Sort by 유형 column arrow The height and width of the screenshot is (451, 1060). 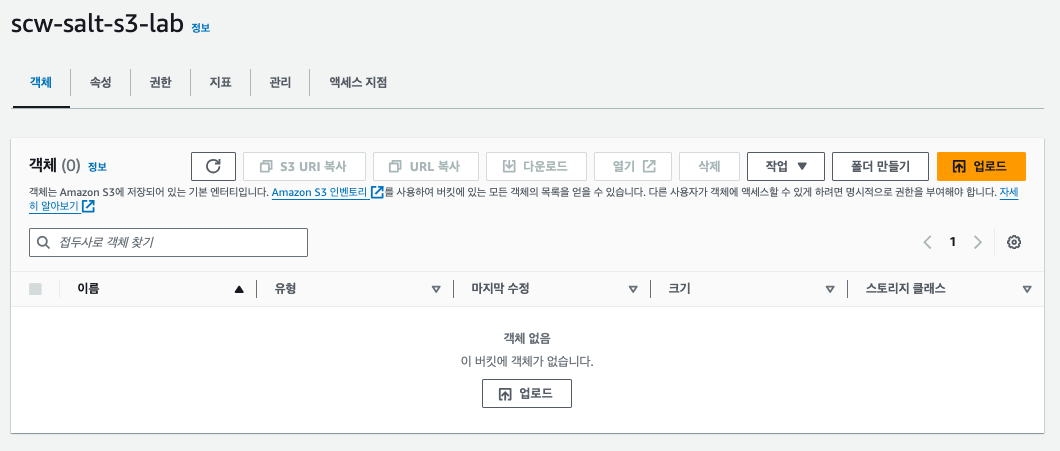[x=436, y=289]
